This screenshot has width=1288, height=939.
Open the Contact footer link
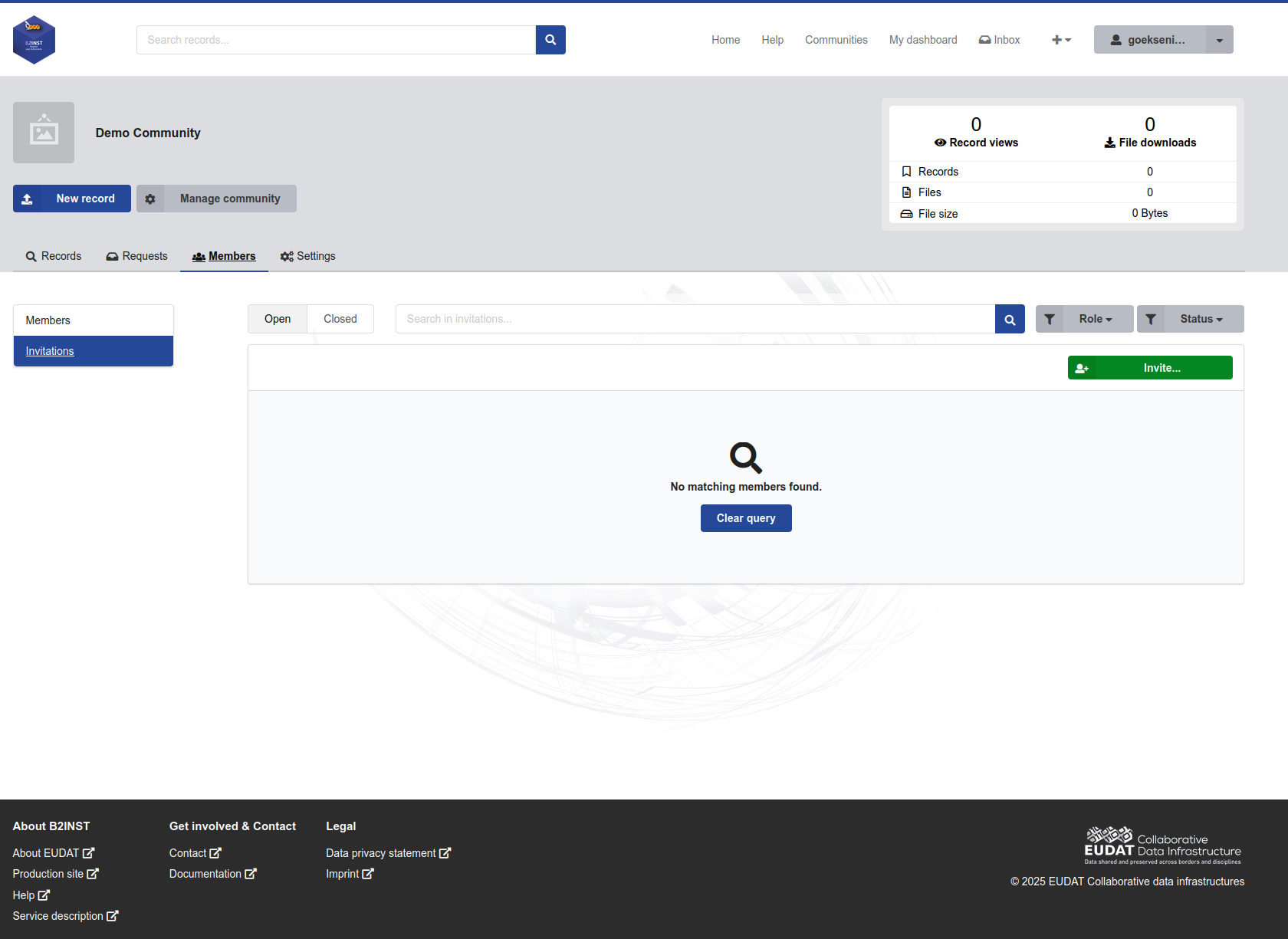(x=195, y=853)
